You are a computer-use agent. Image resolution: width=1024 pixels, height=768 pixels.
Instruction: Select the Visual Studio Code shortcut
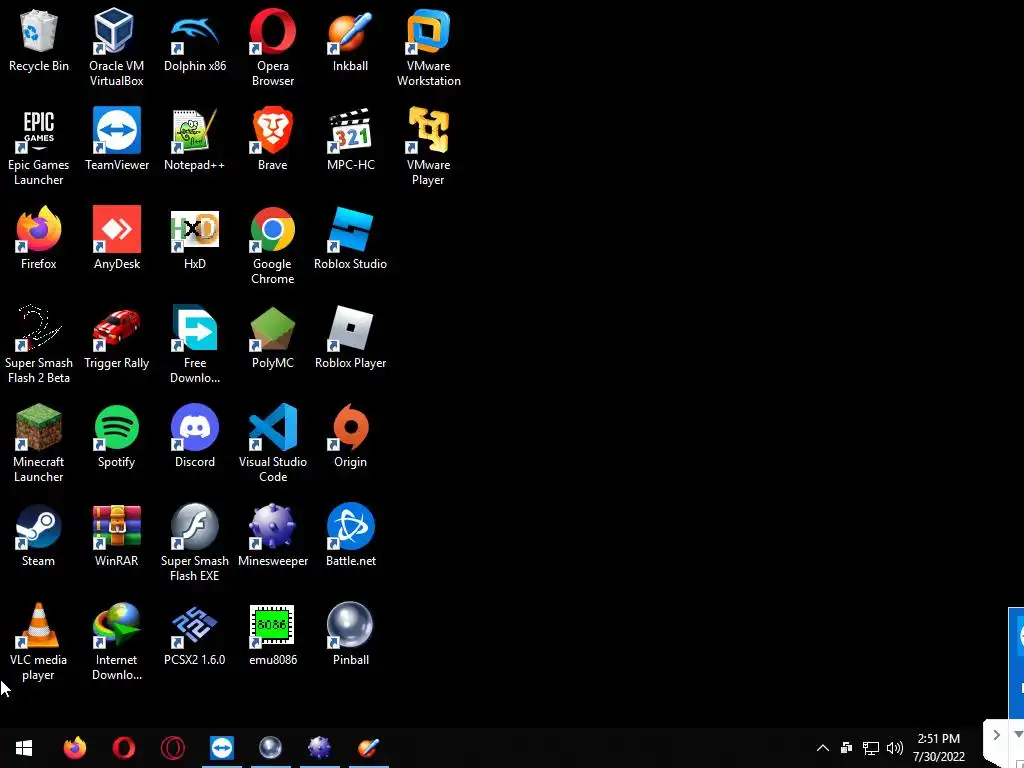click(x=272, y=444)
